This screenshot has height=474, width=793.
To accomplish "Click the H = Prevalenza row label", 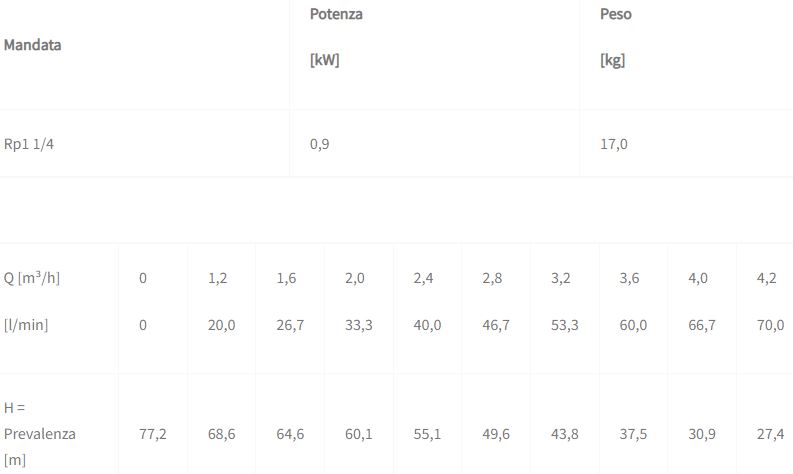I will pos(40,433).
